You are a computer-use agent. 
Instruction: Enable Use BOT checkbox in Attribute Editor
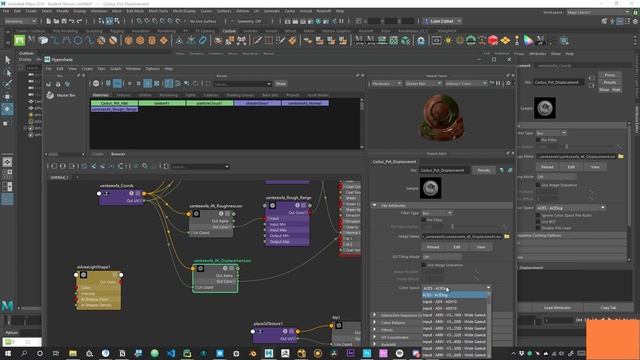[538, 222]
